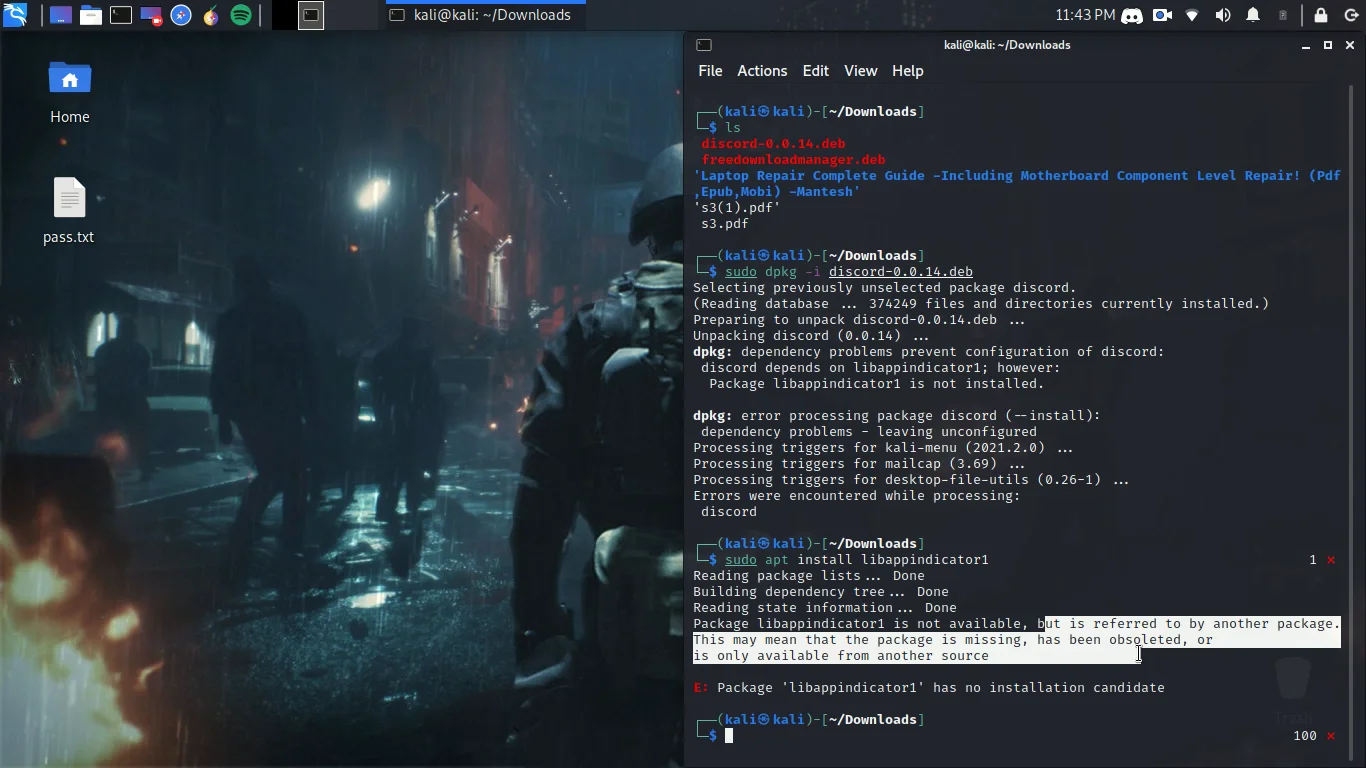Open the terminal View menu
Image resolution: width=1366 pixels, height=768 pixels.
(x=860, y=71)
